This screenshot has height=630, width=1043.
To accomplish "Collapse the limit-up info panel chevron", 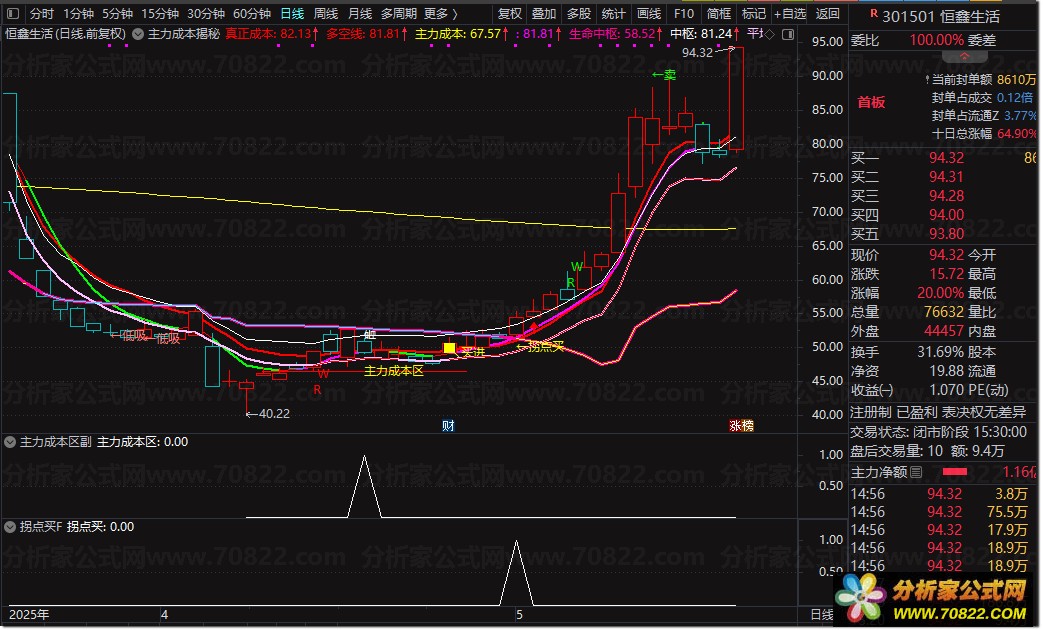I will point(964,57).
